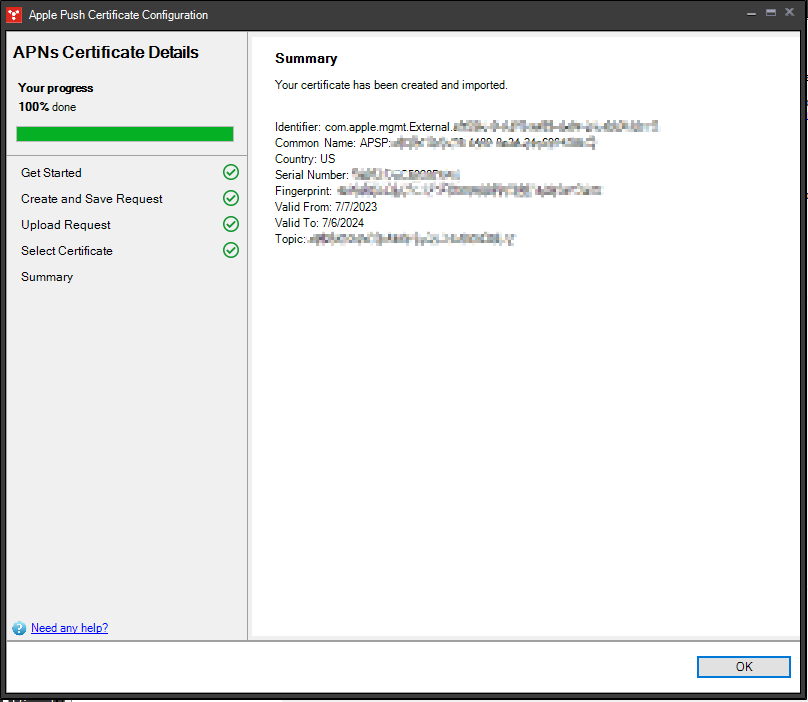Click the Valid To date text
The width and height of the screenshot is (808, 702).
click(320, 222)
